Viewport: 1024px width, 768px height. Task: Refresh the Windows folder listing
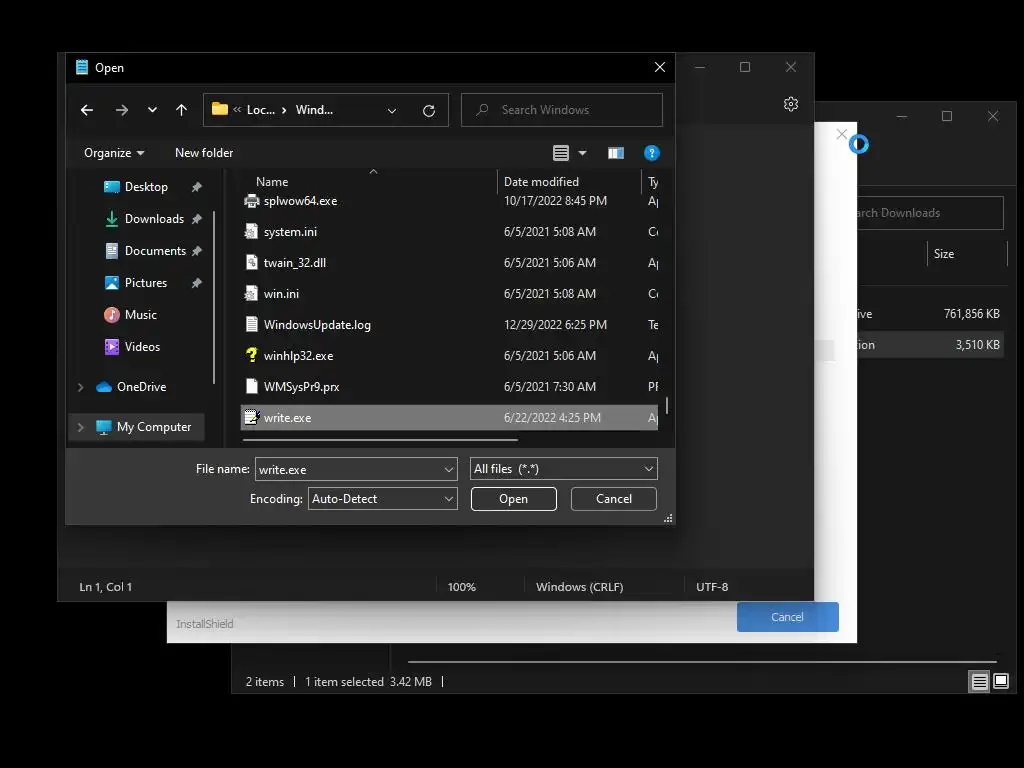pyautogui.click(x=429, y=111)
